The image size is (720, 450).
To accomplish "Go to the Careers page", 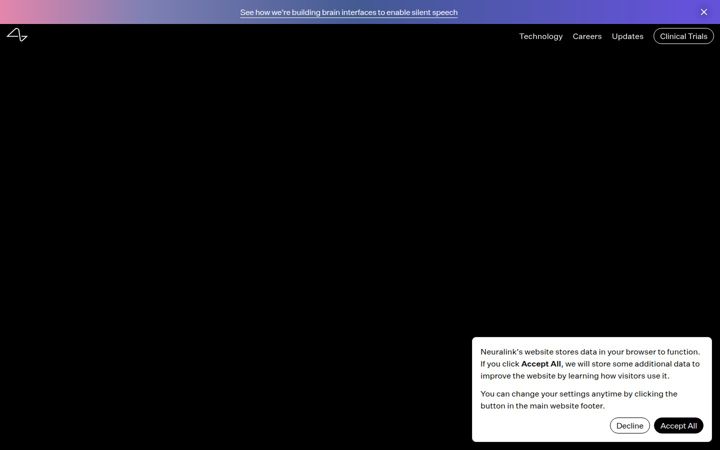I will pos(587,36).
